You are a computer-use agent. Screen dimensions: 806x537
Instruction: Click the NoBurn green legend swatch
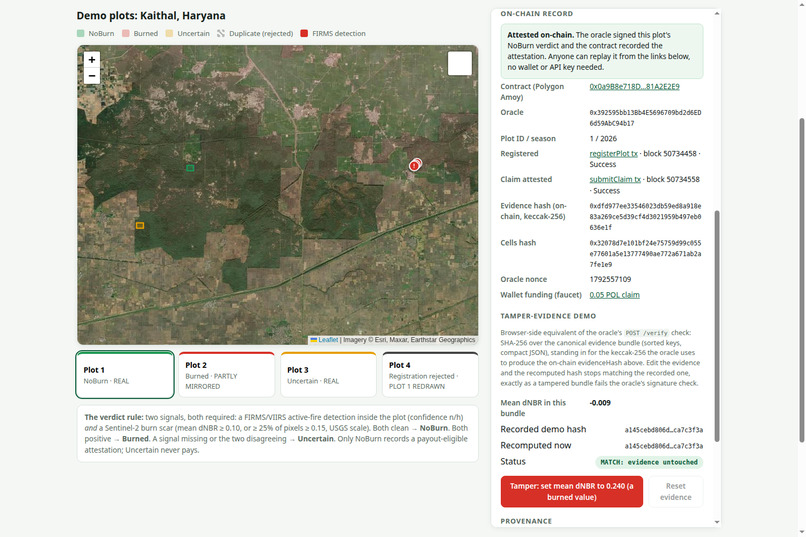(x=80, y=33)
